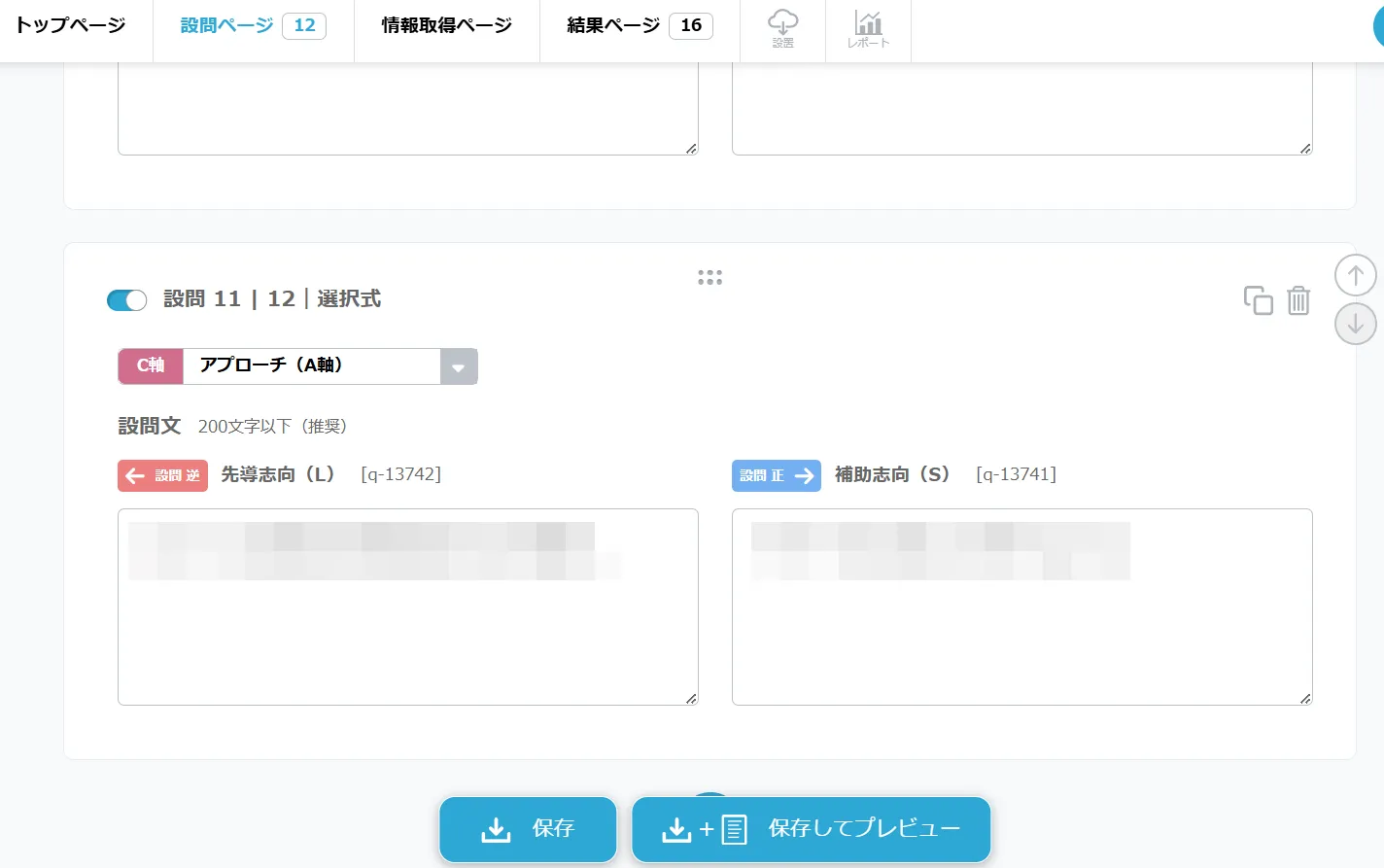1384x868 pixels.
Task: Toggle the 設問 11 enable switch
Action: click(126, 300)
